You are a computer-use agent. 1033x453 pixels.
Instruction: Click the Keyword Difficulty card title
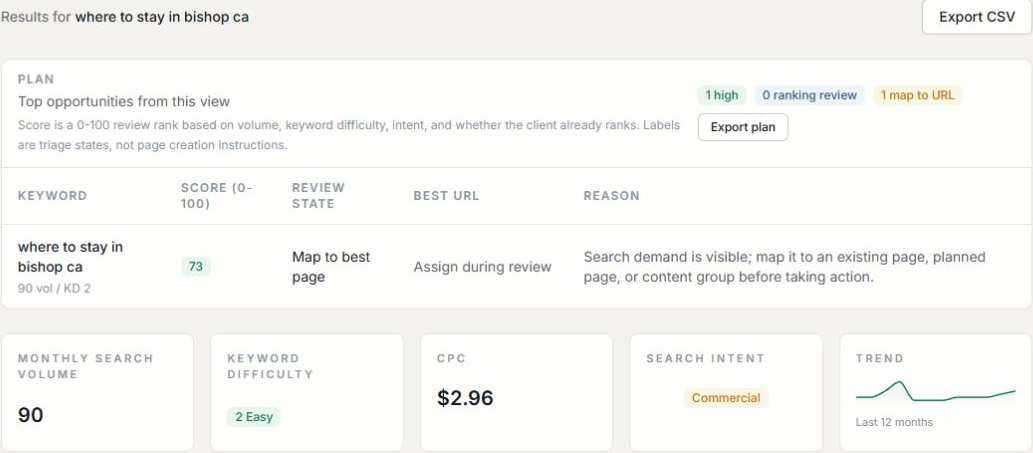(270, 366)
